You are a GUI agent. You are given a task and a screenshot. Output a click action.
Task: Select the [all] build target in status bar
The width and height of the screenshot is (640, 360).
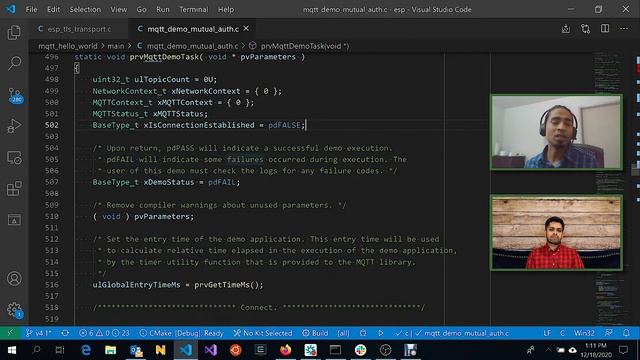(343, 333)
